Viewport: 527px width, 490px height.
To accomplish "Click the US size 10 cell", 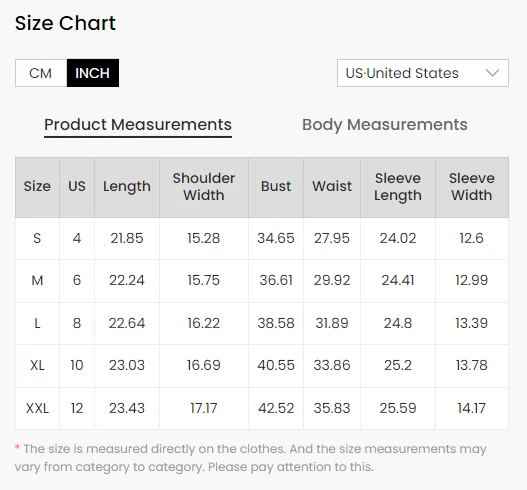I will click(77, 365).
